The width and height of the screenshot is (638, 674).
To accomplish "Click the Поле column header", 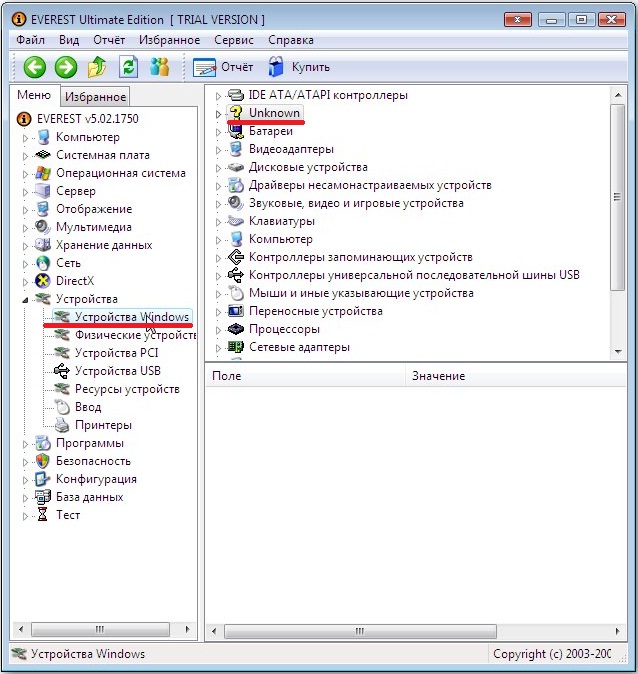I will 305,376.
